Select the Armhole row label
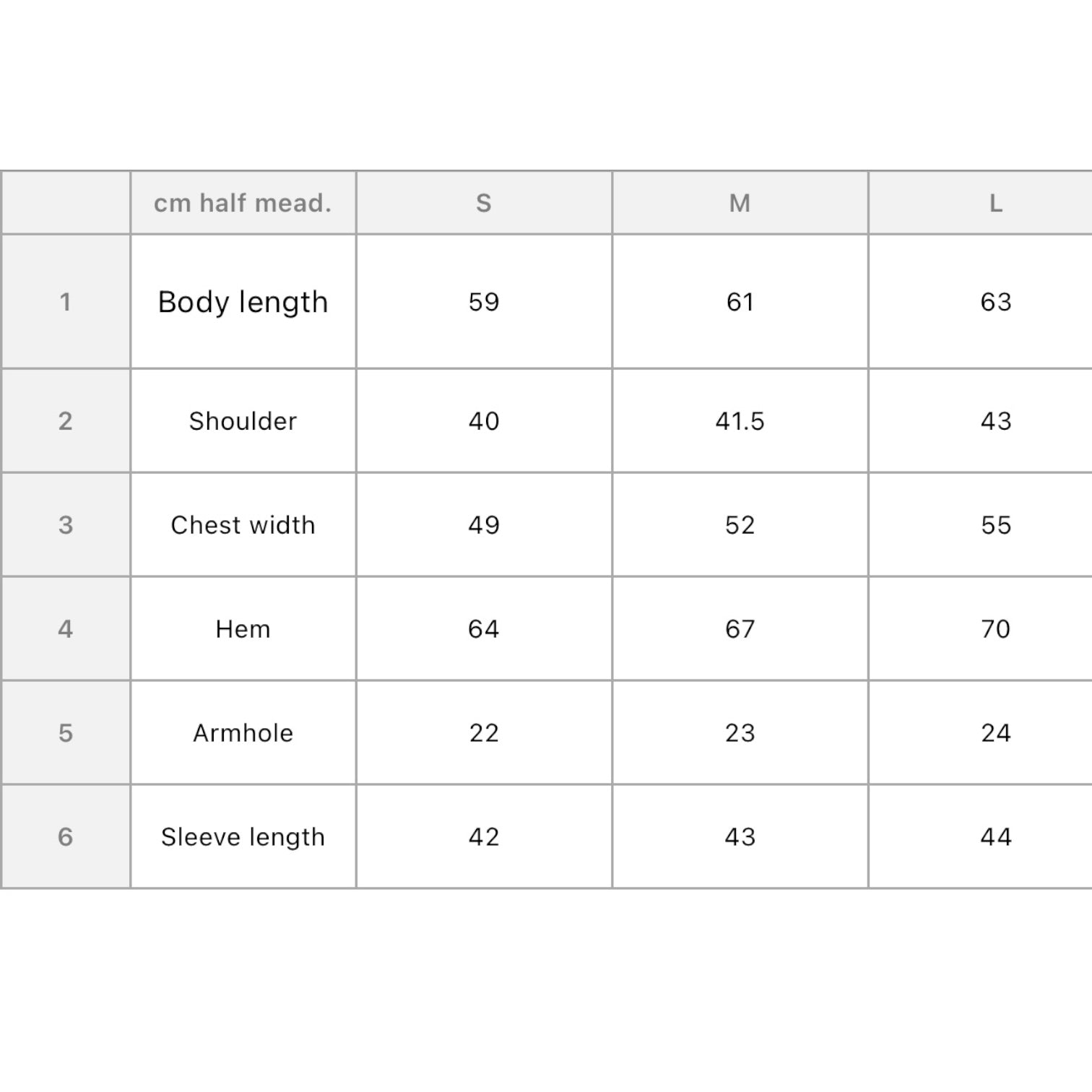This screenshot has height=1092, width=1092. 243,733
